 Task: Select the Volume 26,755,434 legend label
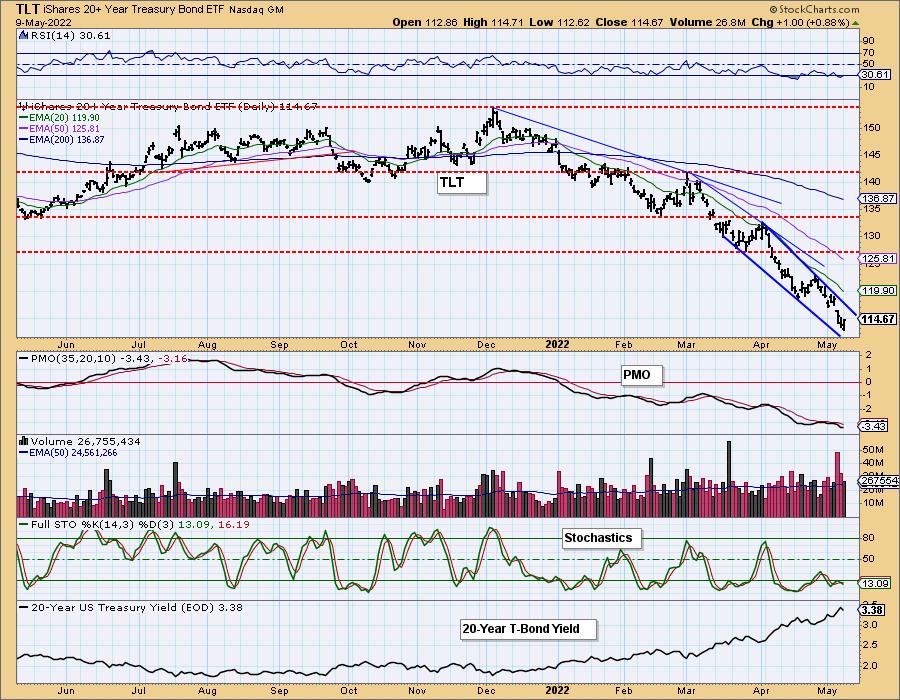pos(86,441)
